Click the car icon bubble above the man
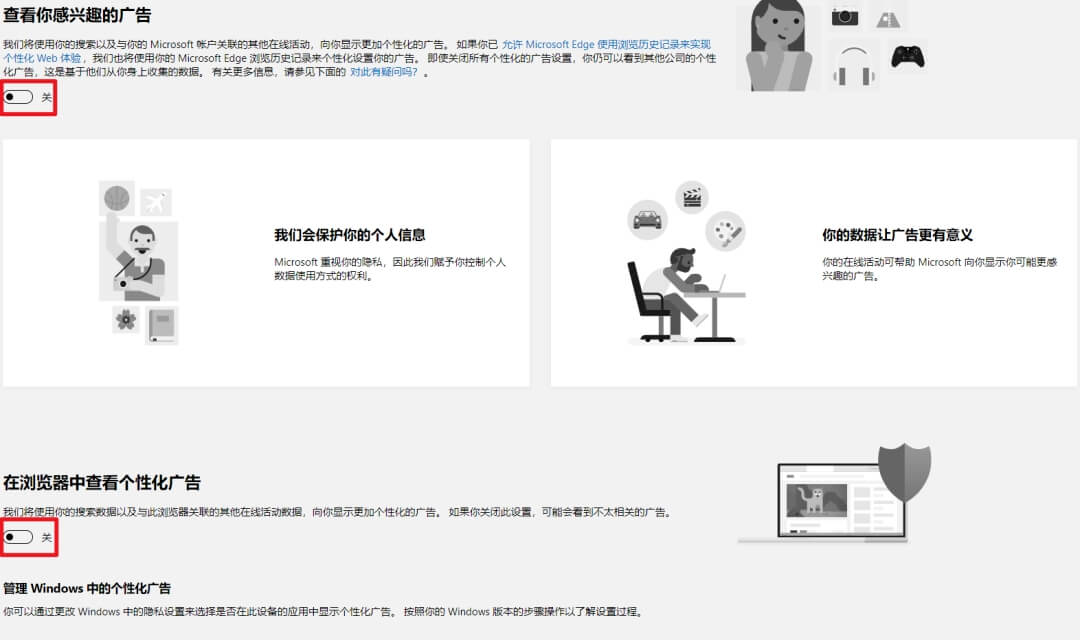The image size is (1080, 640). point(647,221)
